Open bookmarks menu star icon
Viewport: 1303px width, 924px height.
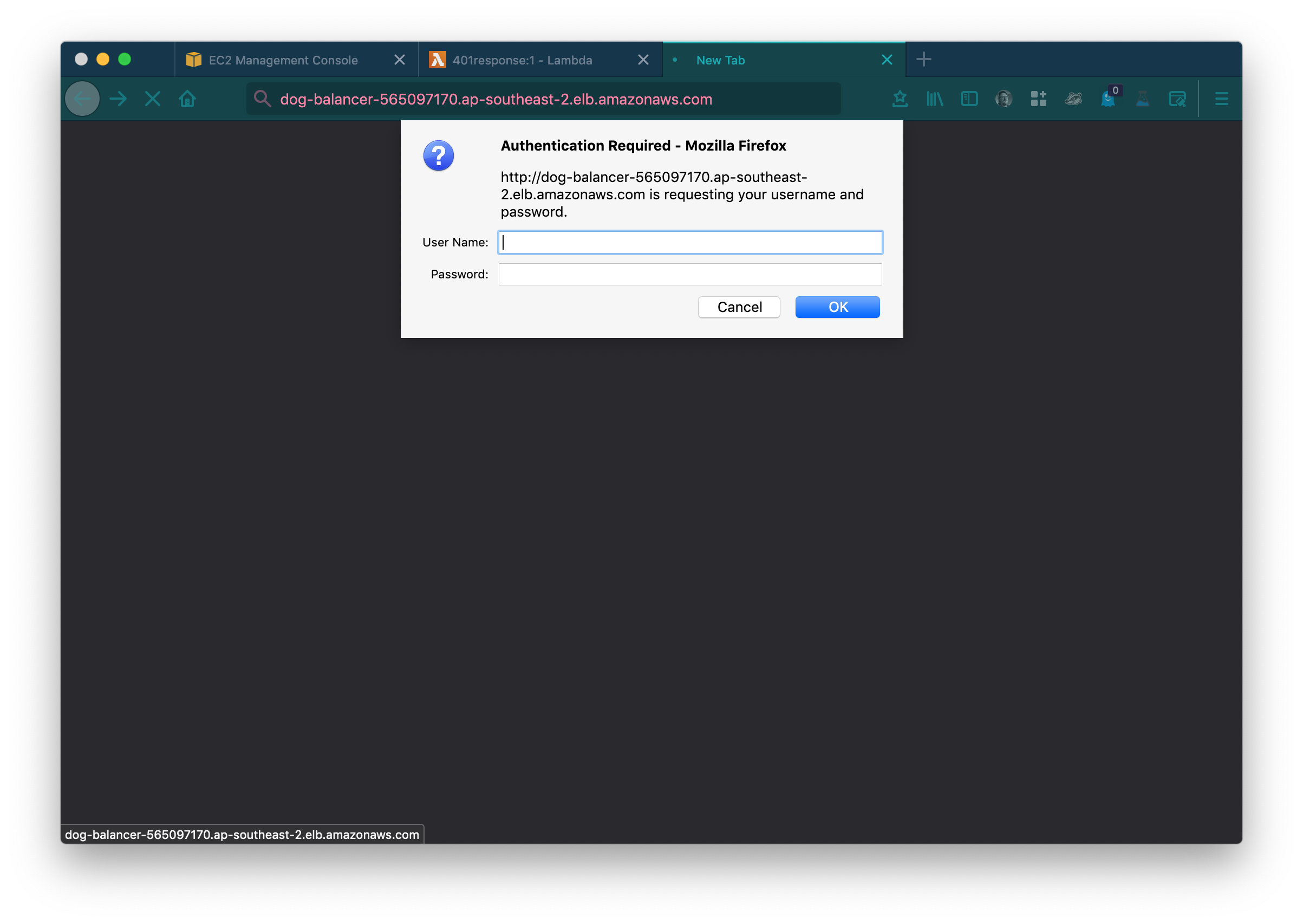[900, 99]
